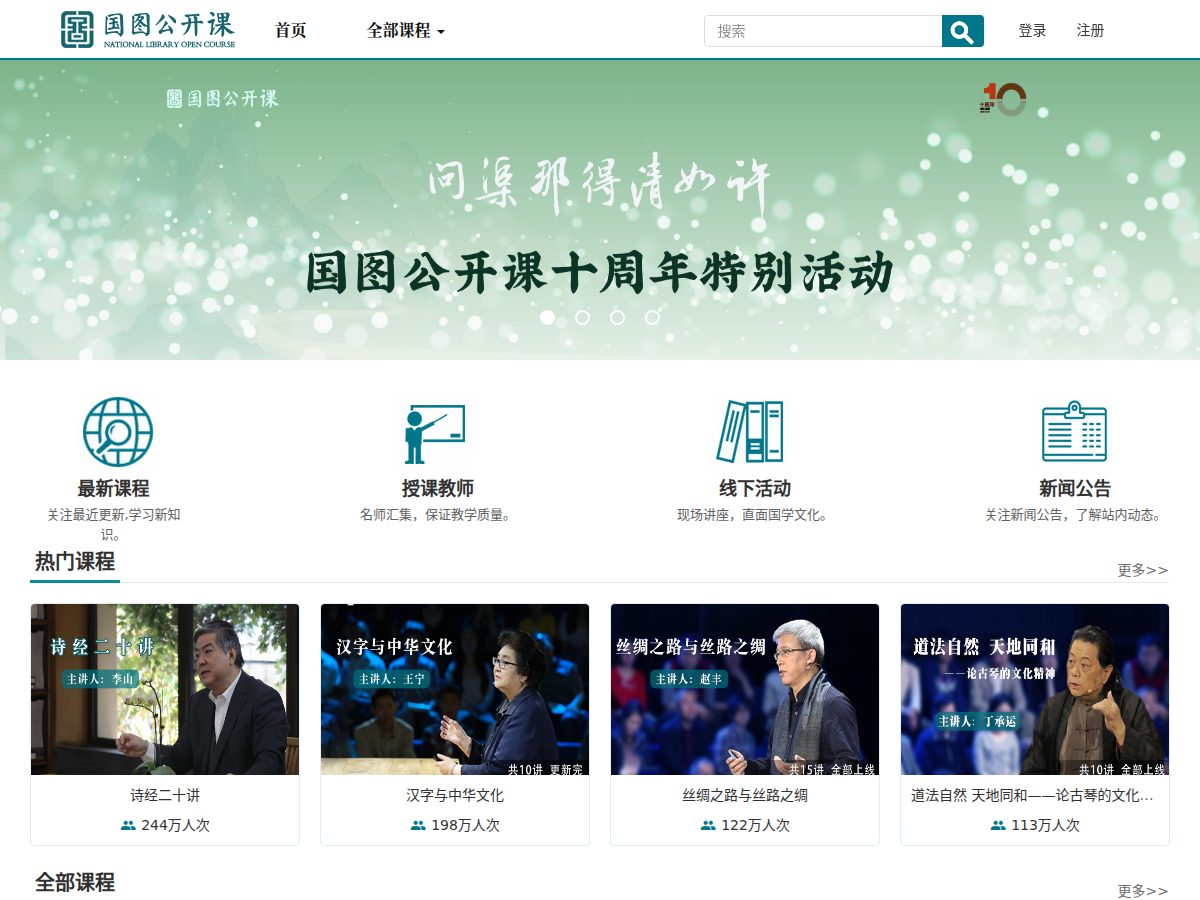Screen dimensions: 1200x900
Task: Select the first banner carousel dot
Action: click(x=547, y=317)
